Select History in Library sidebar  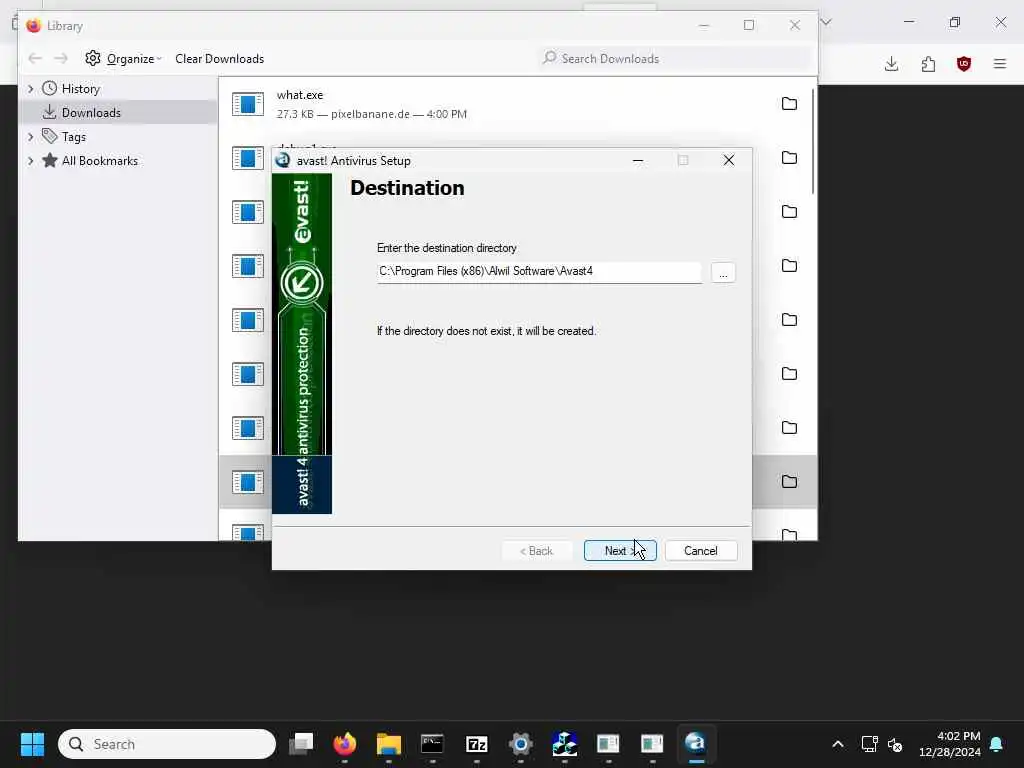80,89
